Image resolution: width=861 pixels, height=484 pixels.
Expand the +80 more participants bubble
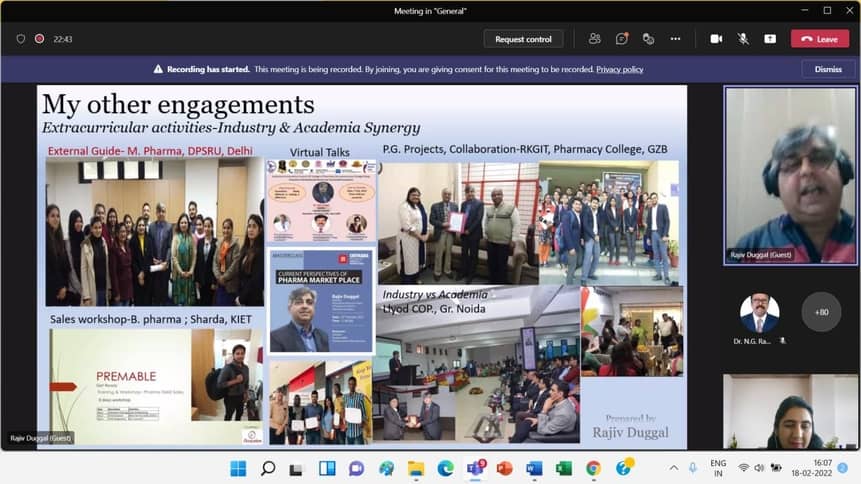pyautogui.click(x=821, y=312)
